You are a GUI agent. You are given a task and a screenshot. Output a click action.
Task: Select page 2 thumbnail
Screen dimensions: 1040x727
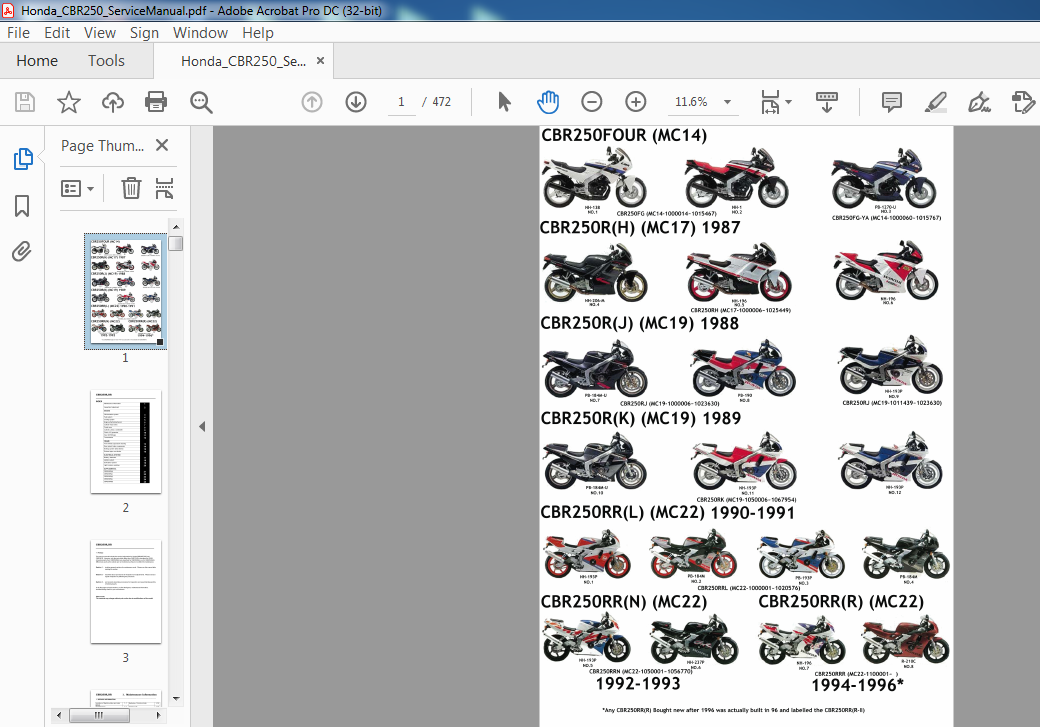(126, 442)
